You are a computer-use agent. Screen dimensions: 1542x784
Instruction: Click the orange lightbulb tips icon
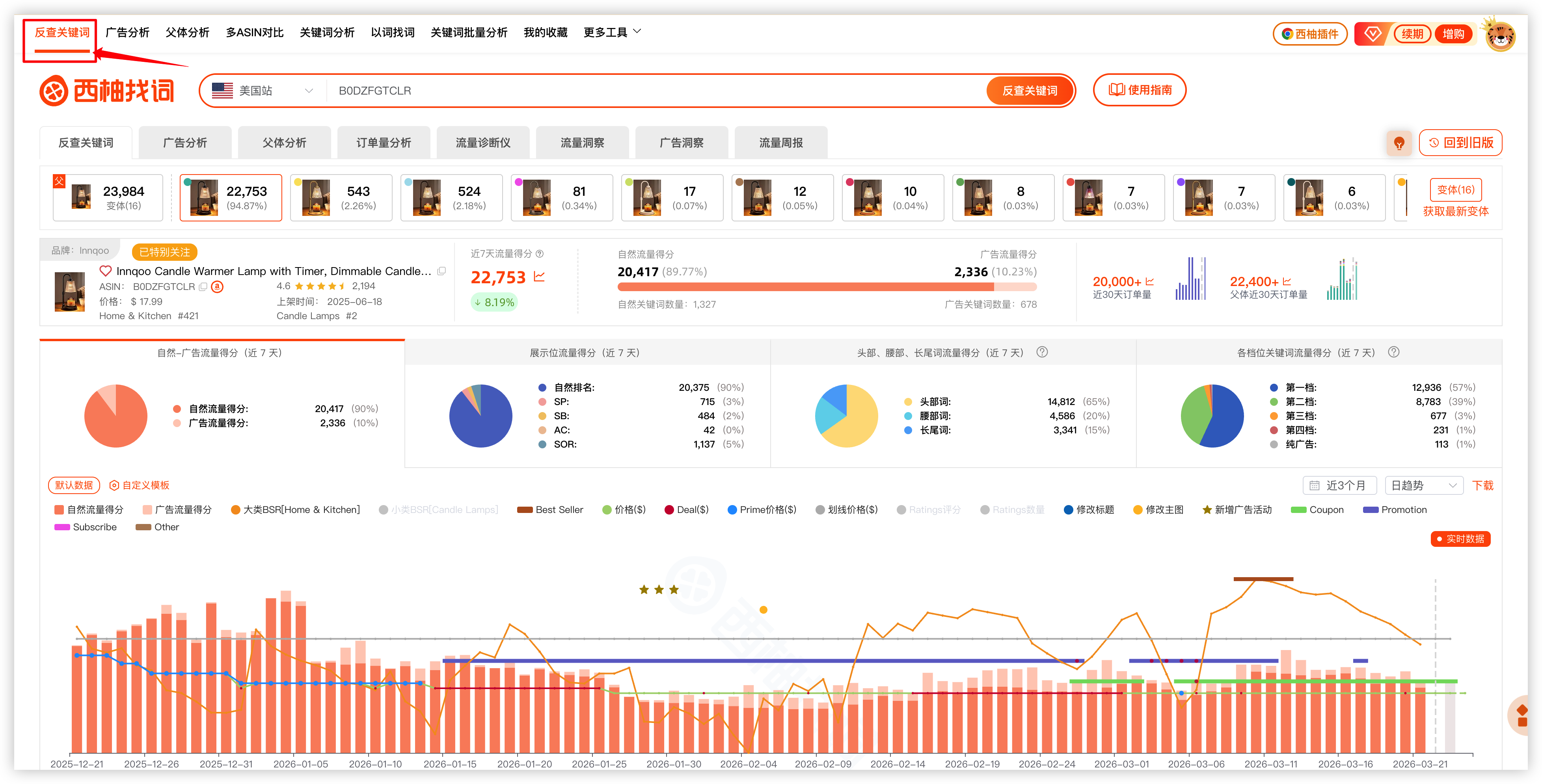click(1399, 143)
